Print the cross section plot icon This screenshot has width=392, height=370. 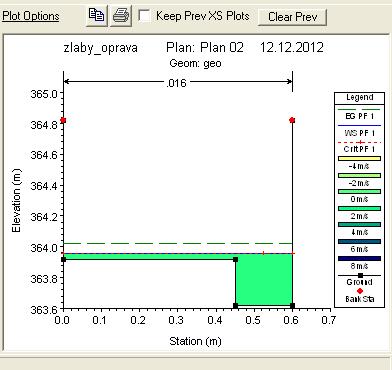(x=121, y=15)
